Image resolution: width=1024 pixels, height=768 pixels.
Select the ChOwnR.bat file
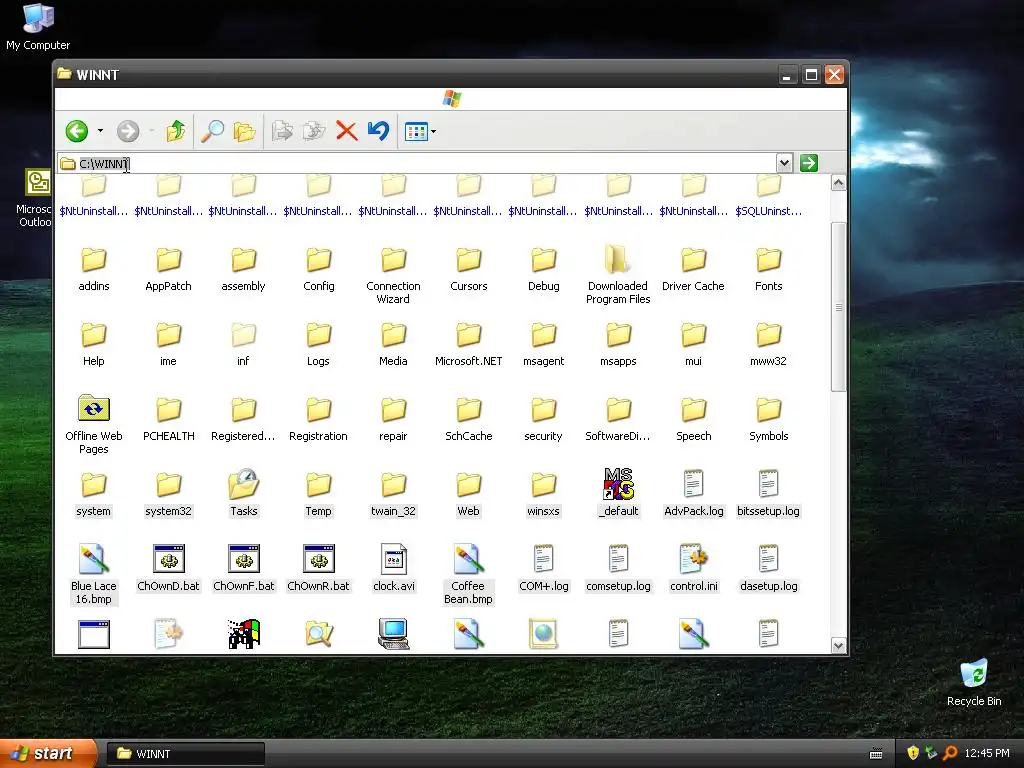319,568
